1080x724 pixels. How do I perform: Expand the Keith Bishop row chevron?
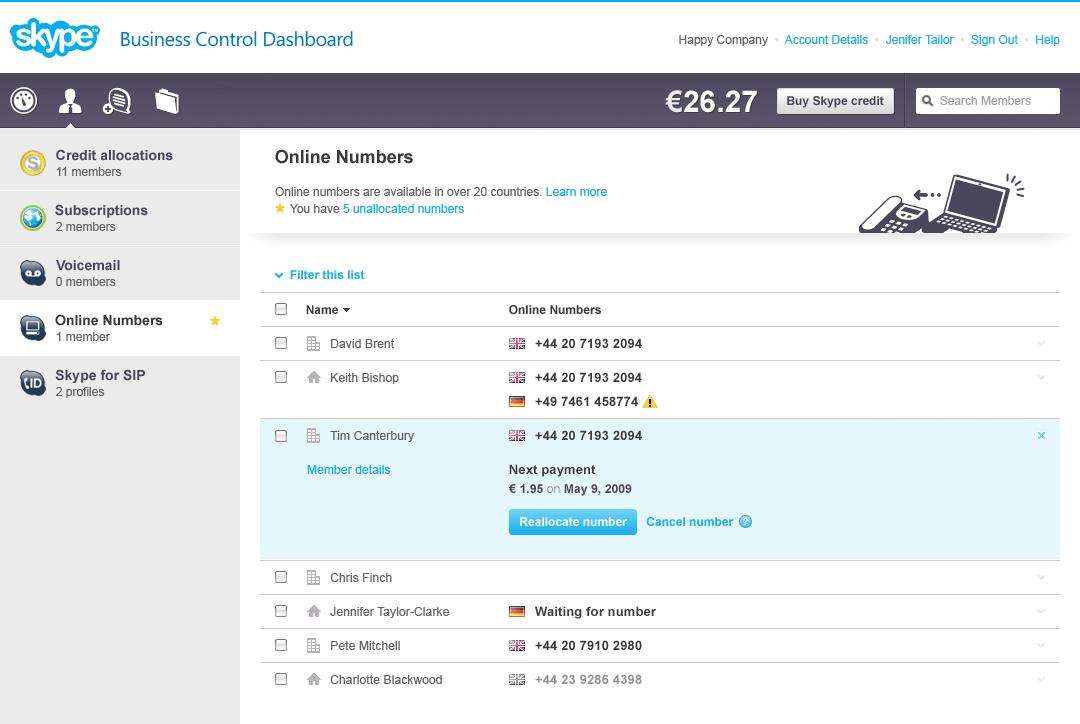[1041, 378]
